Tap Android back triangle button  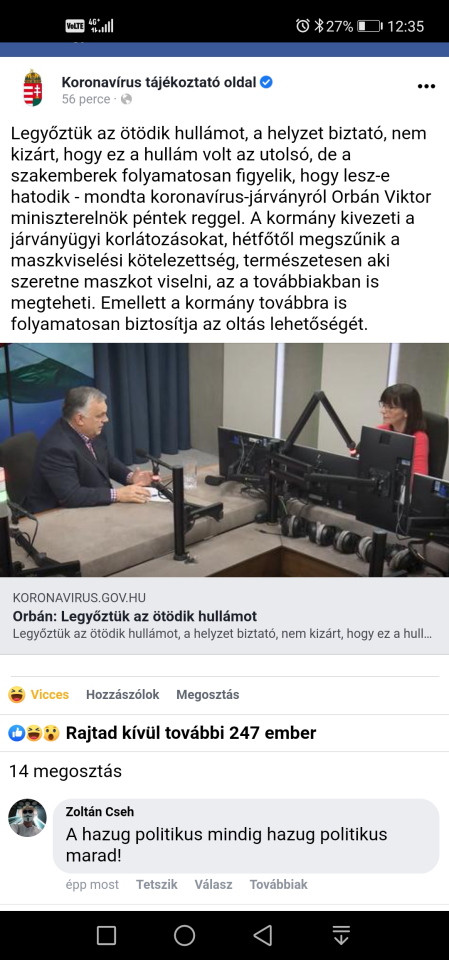tap(263, 935)
